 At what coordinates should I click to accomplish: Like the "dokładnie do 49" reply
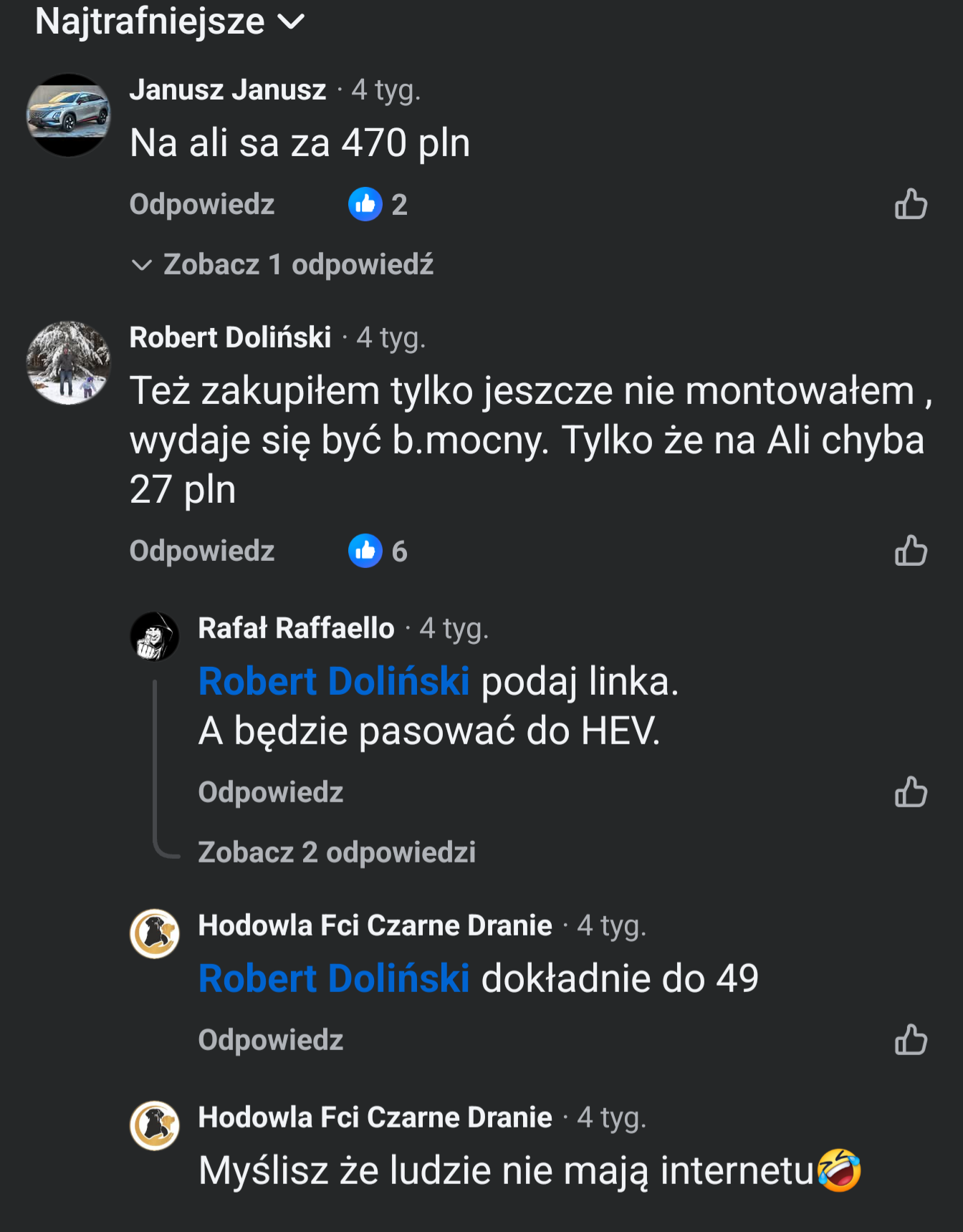point(910,1040)
